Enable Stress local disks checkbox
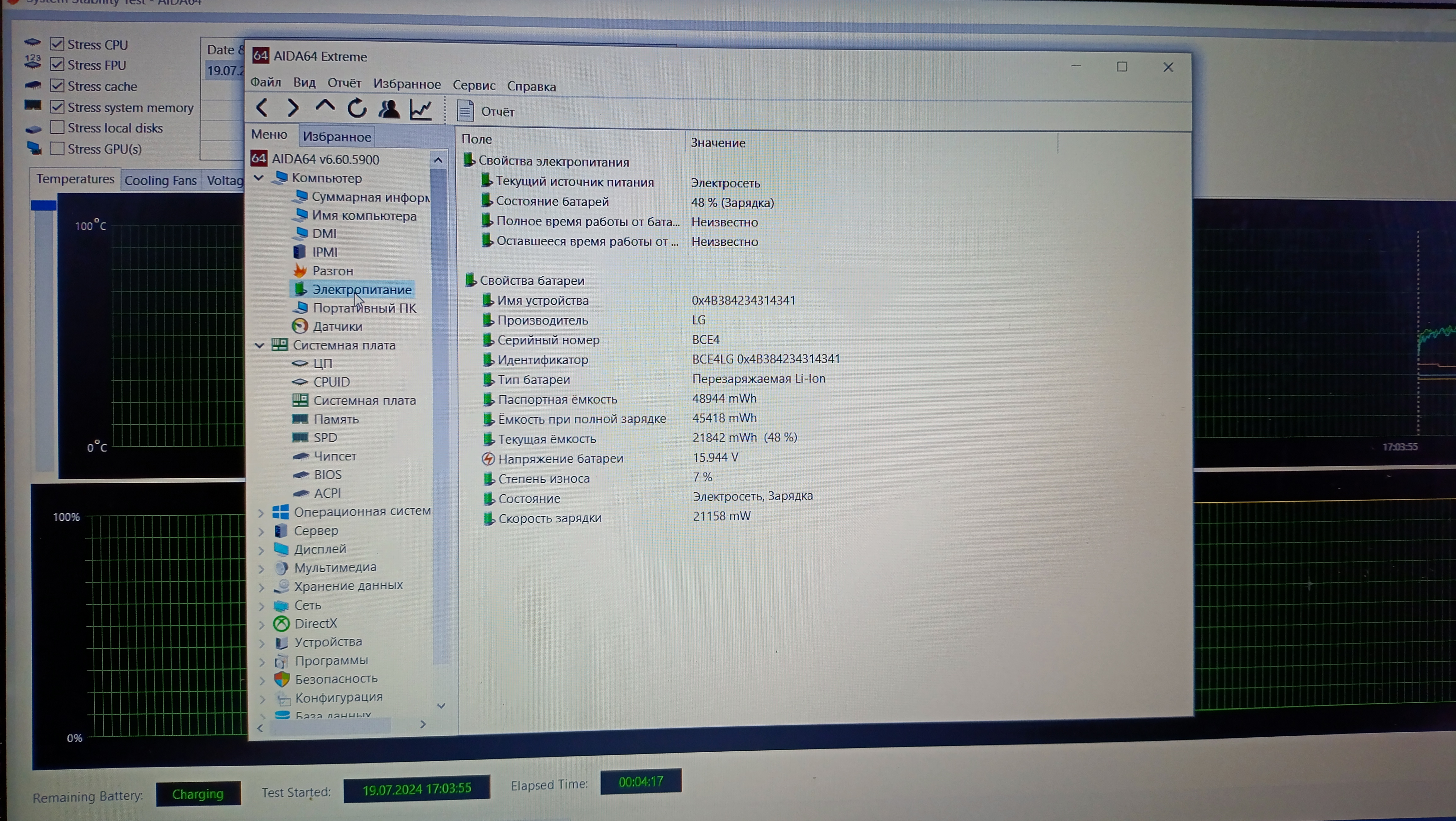This screenshot has height=821, width=1456. pyautogui.click(x=57, y=127)
